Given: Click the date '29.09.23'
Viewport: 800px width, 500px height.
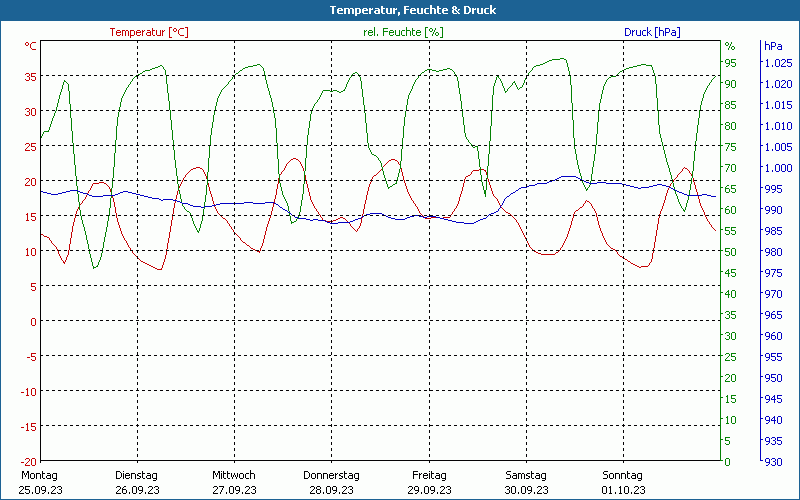Looking at the screenshot, I should (x=429, y=490).
